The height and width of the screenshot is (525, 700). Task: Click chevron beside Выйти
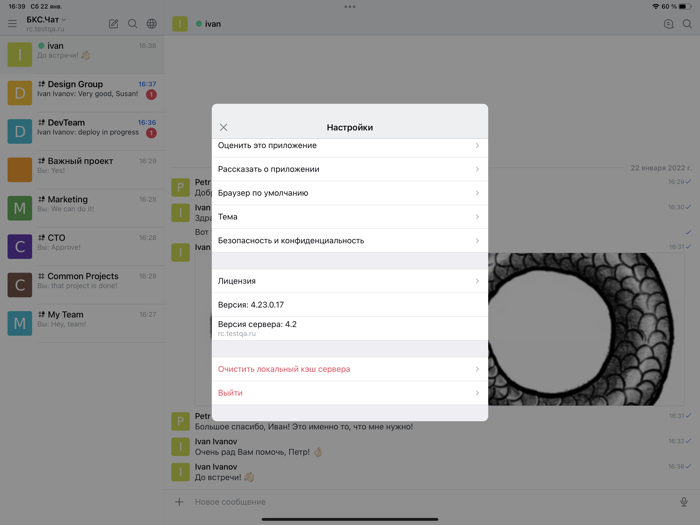pyautogui.click(x=477, y=393)
